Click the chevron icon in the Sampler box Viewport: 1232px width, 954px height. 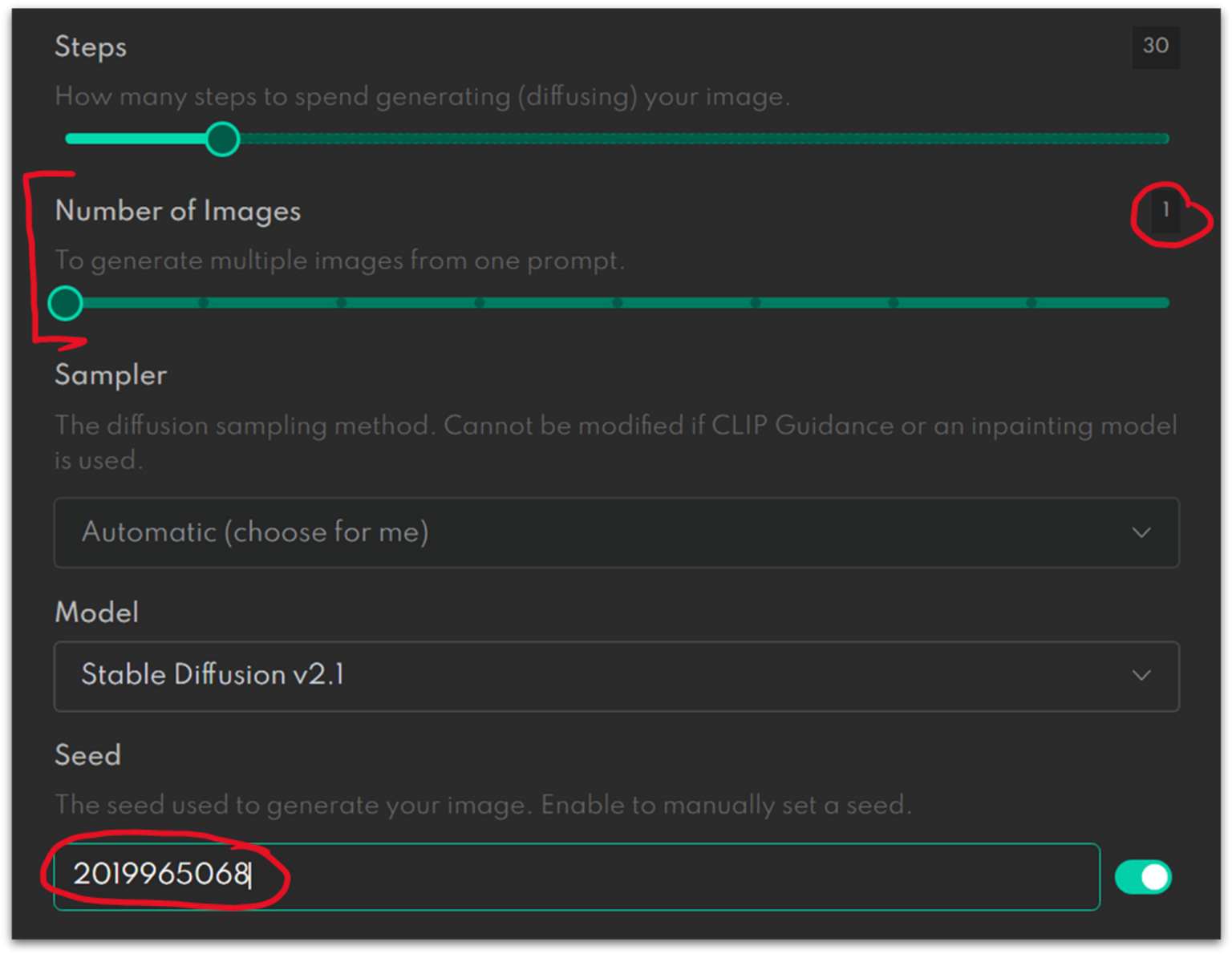(x=1141, y=532)
